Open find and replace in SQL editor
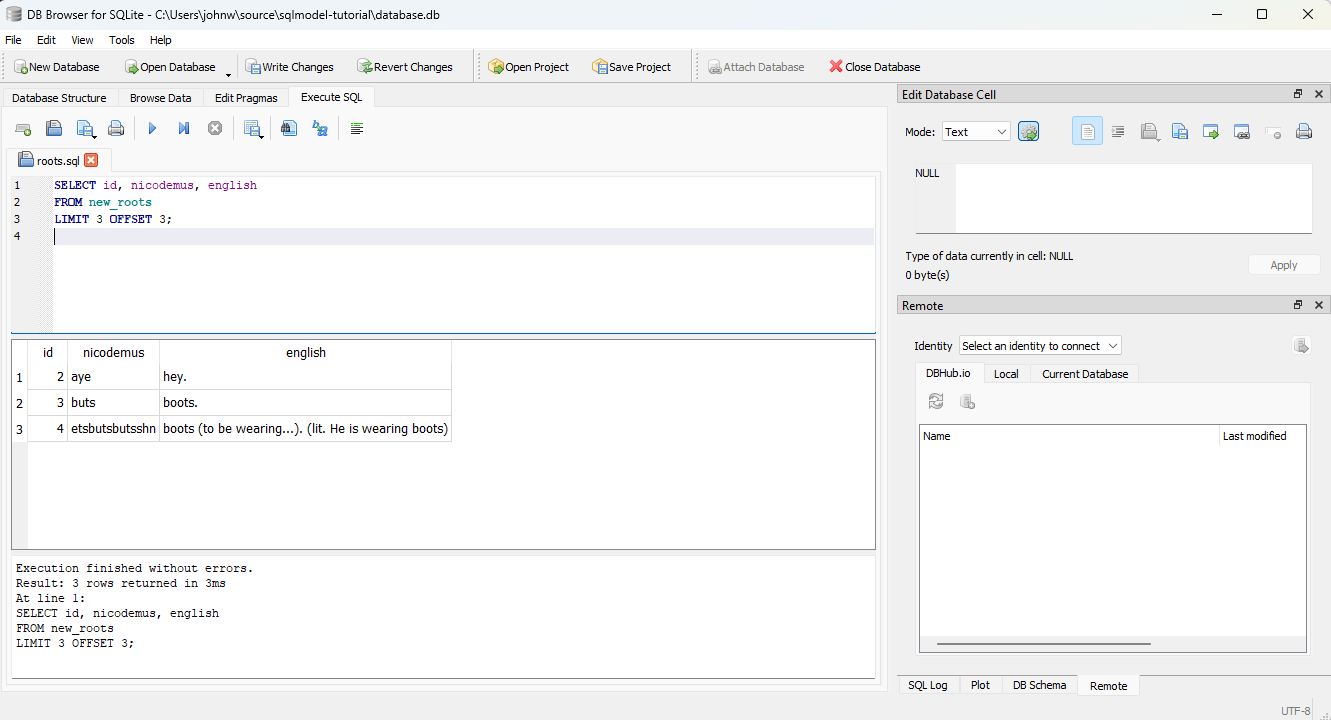1331x720 pixels. point(320,128)
